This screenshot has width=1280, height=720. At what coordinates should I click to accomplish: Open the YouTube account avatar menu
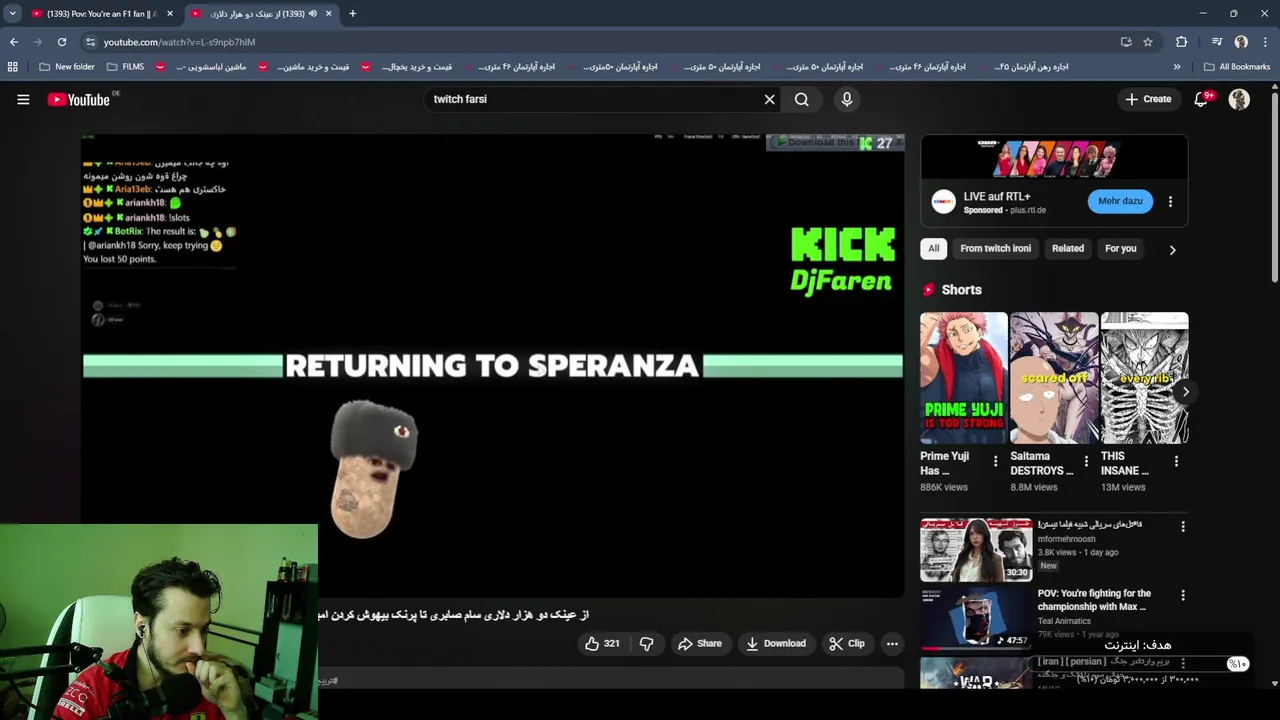click(x=1239, y=99)
